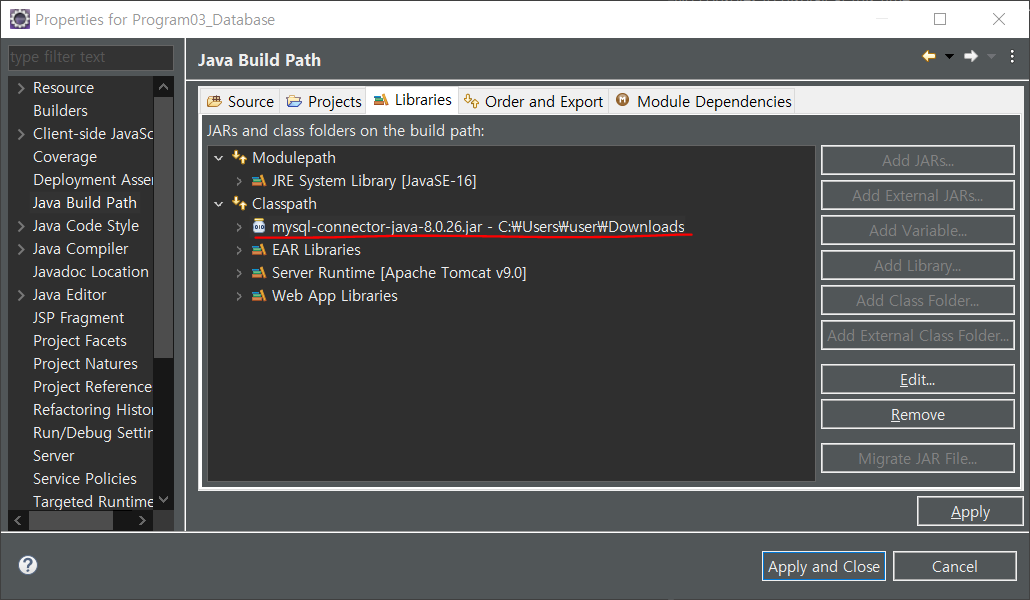Select Service Policies in the sidebar

click(x=85, y=479)
